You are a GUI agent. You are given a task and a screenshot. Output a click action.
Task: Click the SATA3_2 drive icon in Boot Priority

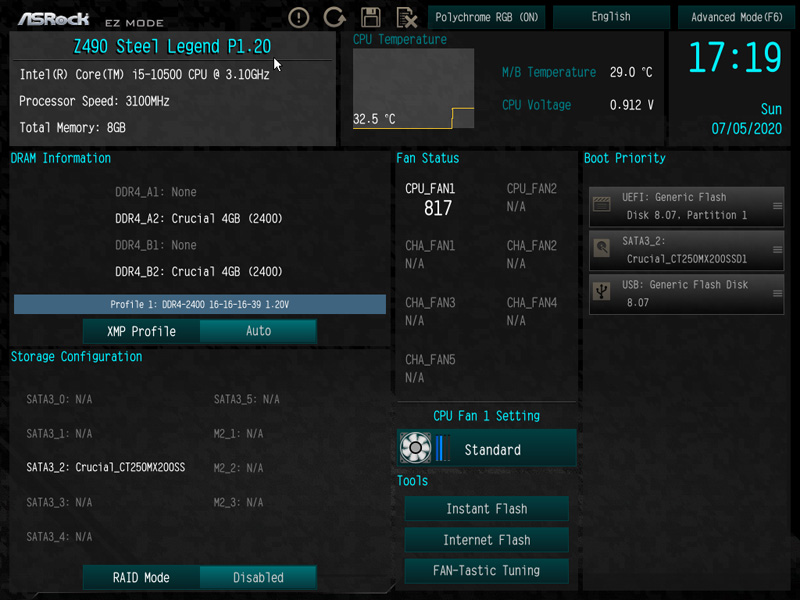click(601, 249)
